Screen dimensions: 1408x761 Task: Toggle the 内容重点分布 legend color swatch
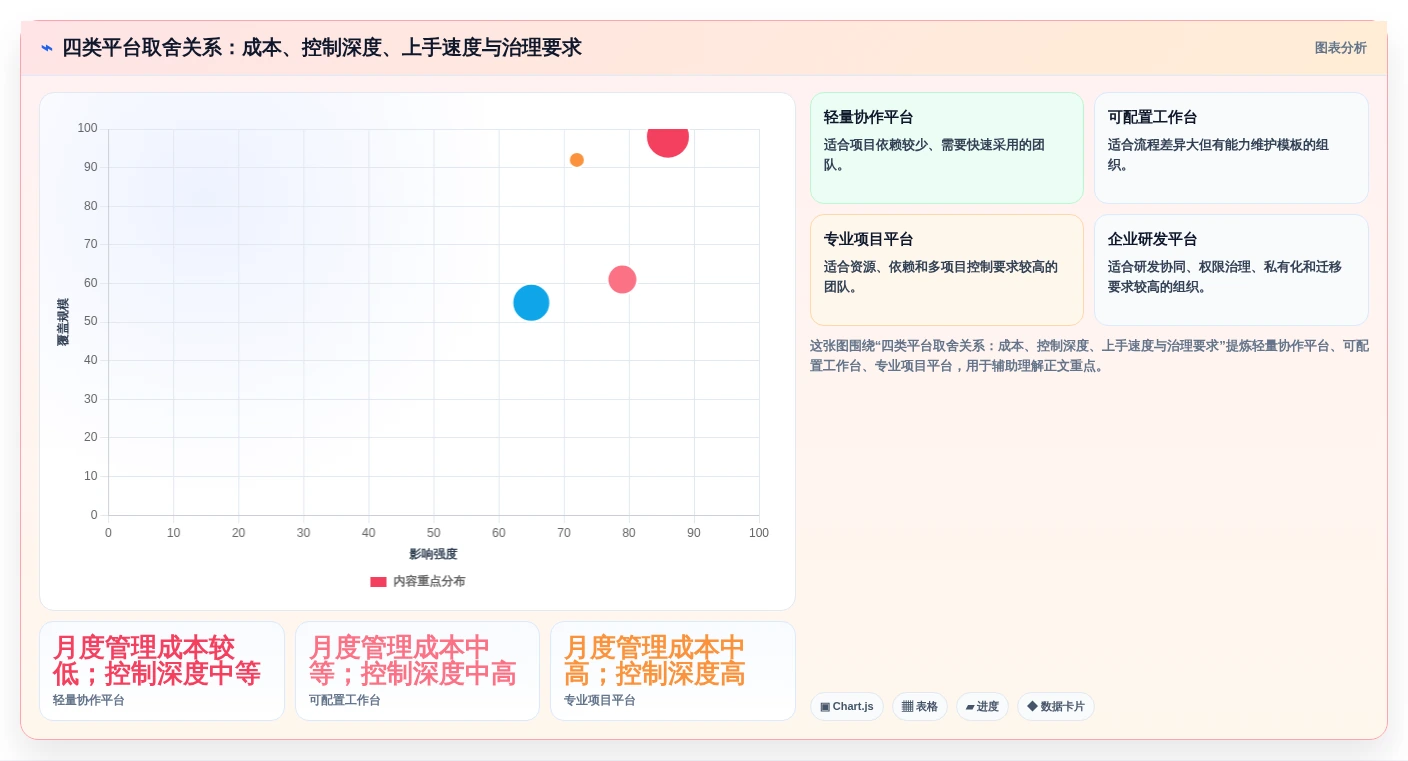tap(378, 582)
